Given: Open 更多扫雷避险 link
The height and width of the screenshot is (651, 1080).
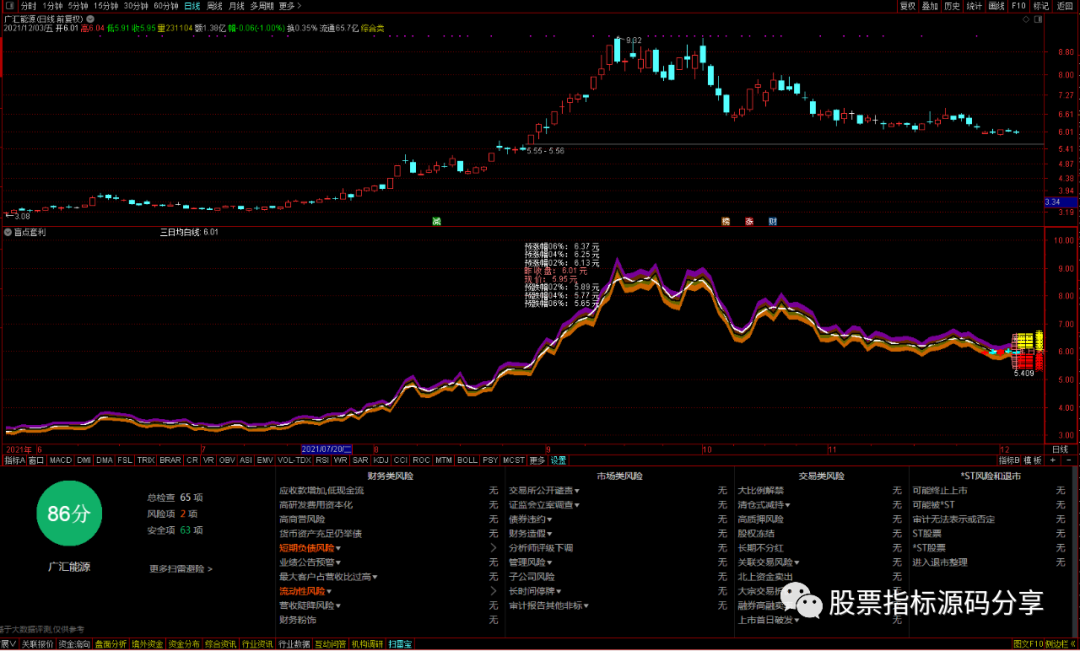Looking at the screenshot, I should 181,569.
